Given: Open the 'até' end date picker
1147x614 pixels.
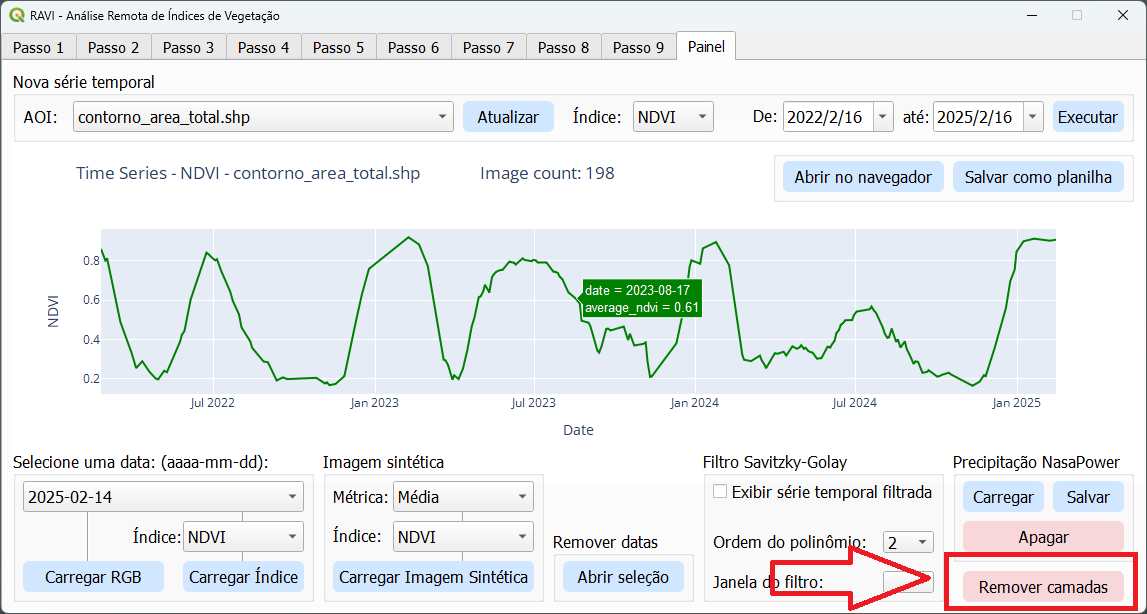Looking at the screenshot, I should point(1033,117).
